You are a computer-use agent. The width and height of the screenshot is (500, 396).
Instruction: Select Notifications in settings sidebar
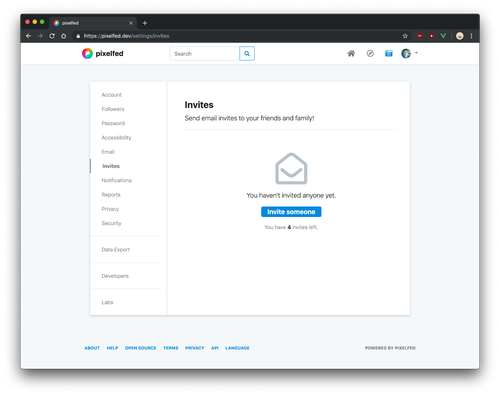pyautogui.click(x=117, y=180)
